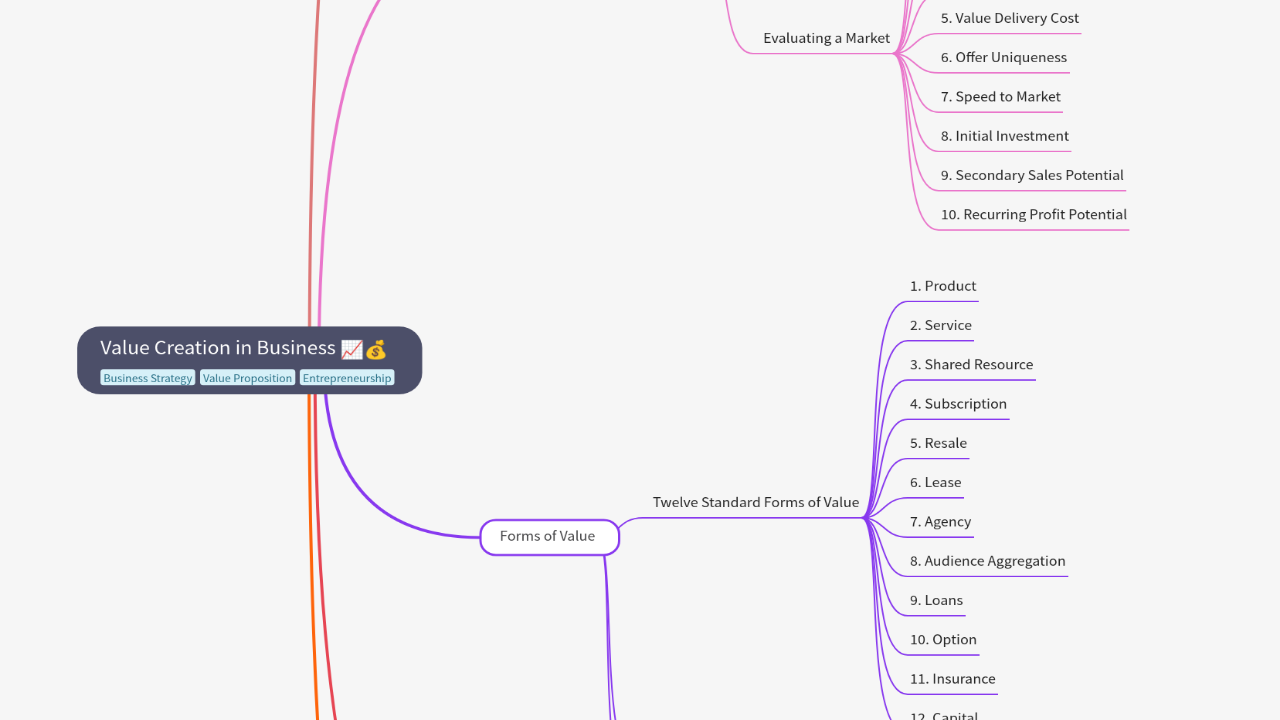The height and width of the screenshot is (720, 1280).
Task: Select the 7. Speed to Market node
Action: (x=1000, y=97)
